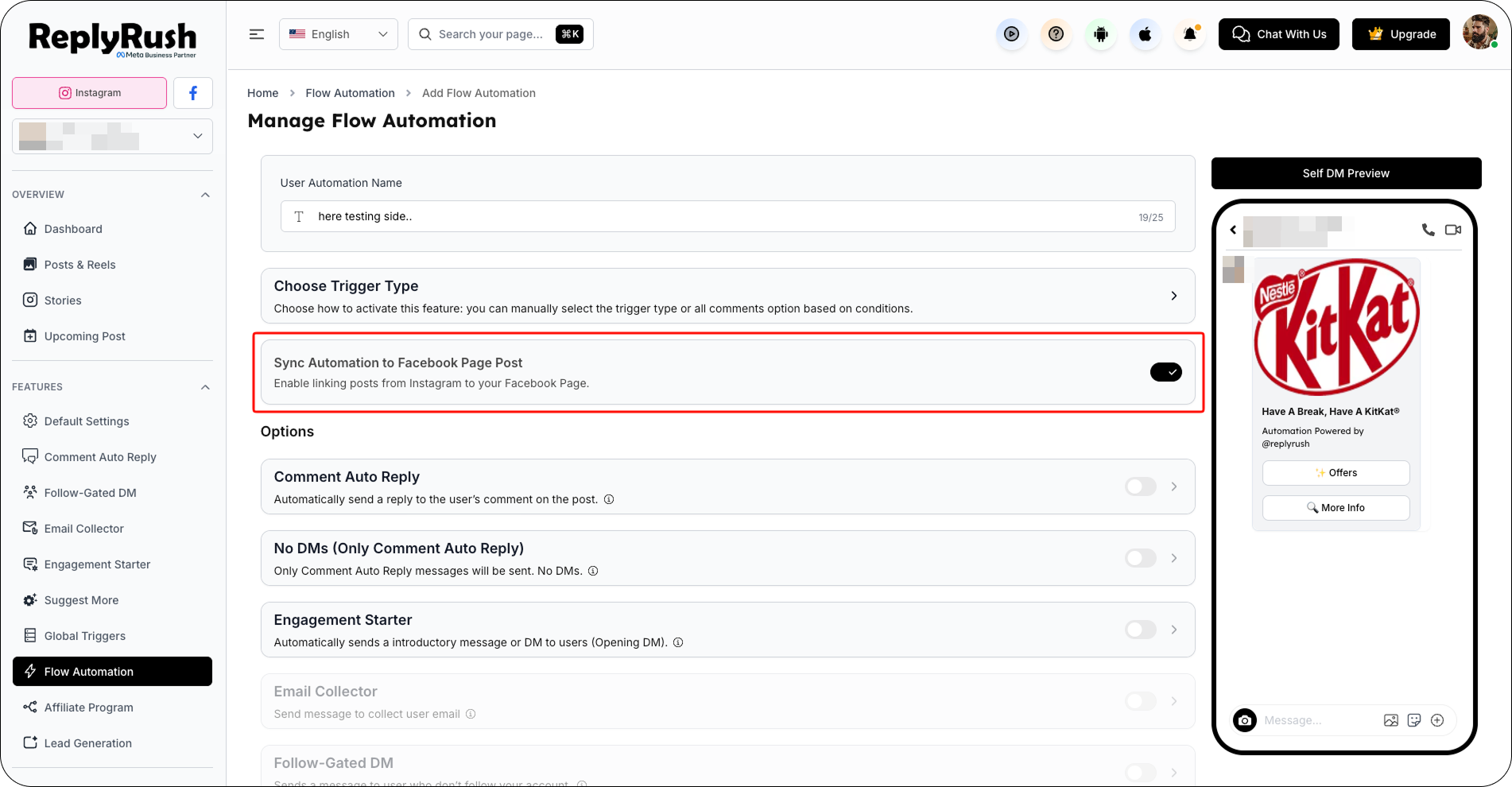
Task: Open the video tutorial play icon
Action: coord(1011,34)
